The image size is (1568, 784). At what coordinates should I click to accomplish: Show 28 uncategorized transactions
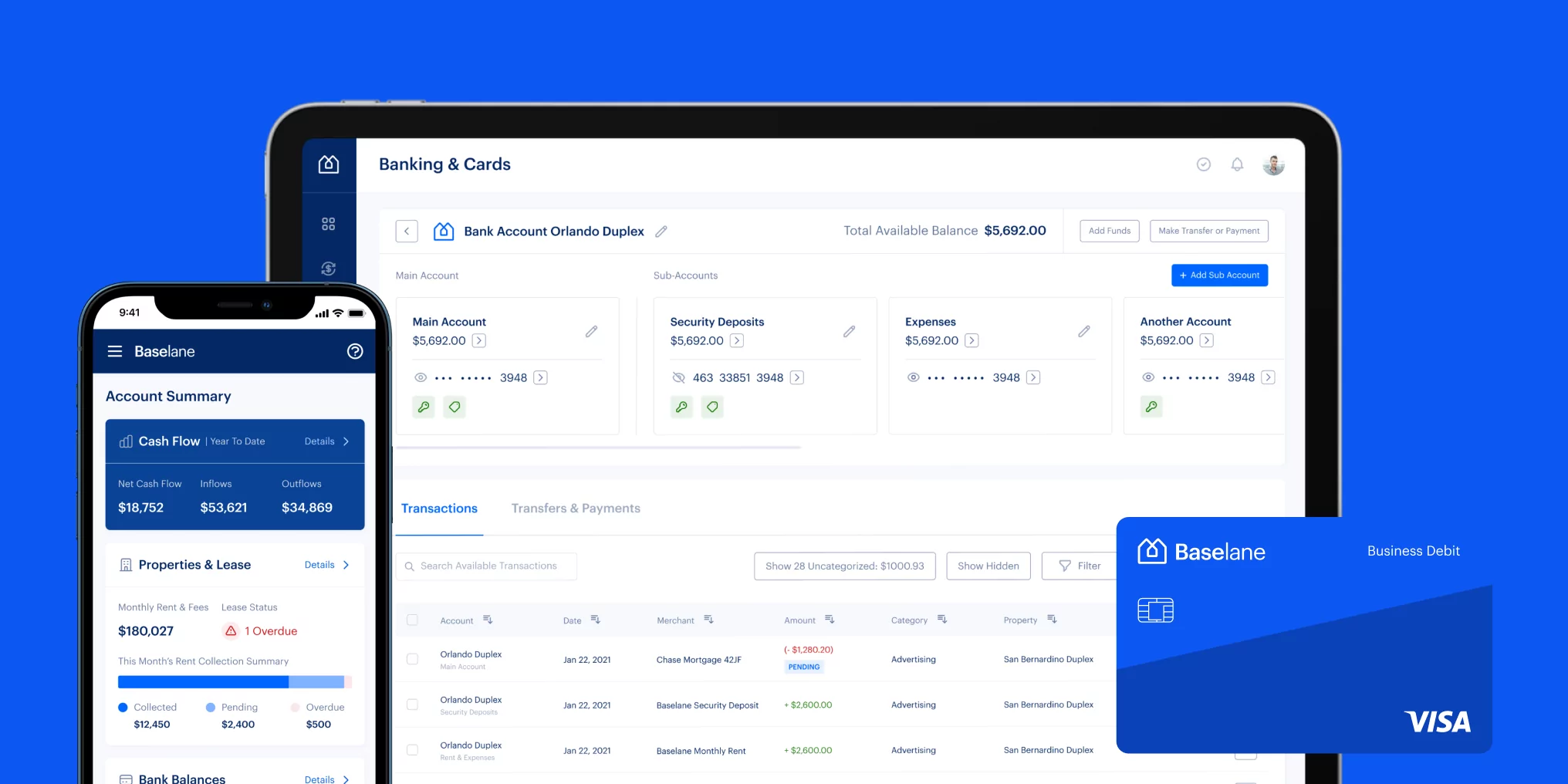(x=845, y=566)
